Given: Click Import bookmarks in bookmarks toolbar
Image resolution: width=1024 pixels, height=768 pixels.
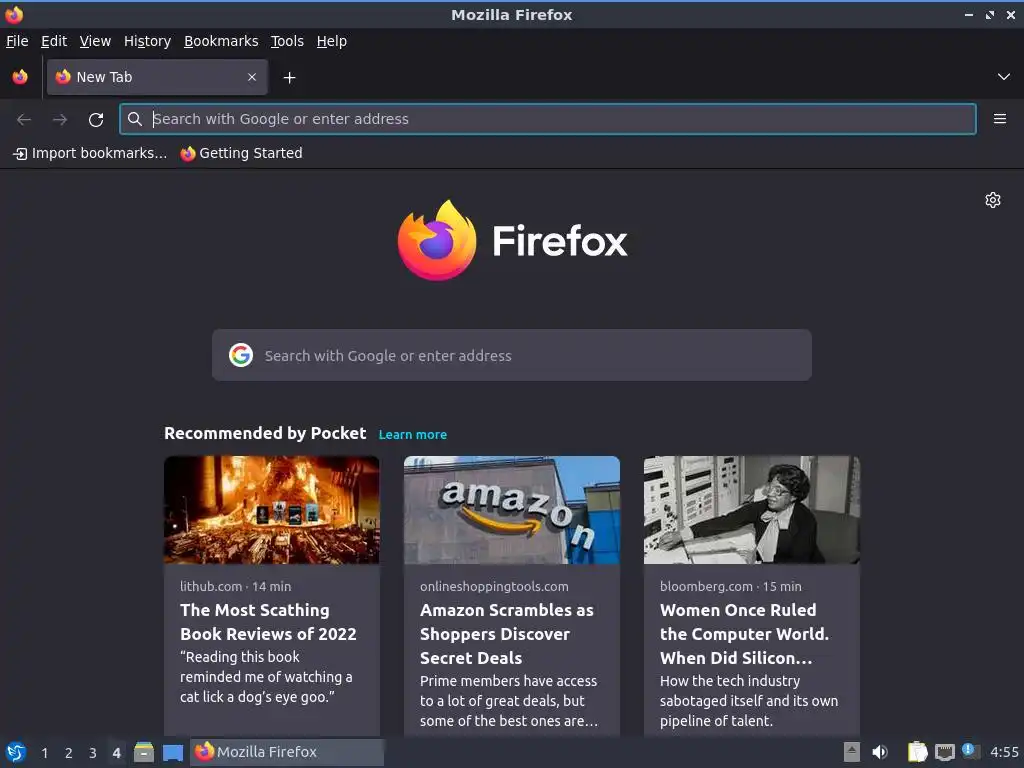Looking at the screenshot, I should 90,153.
